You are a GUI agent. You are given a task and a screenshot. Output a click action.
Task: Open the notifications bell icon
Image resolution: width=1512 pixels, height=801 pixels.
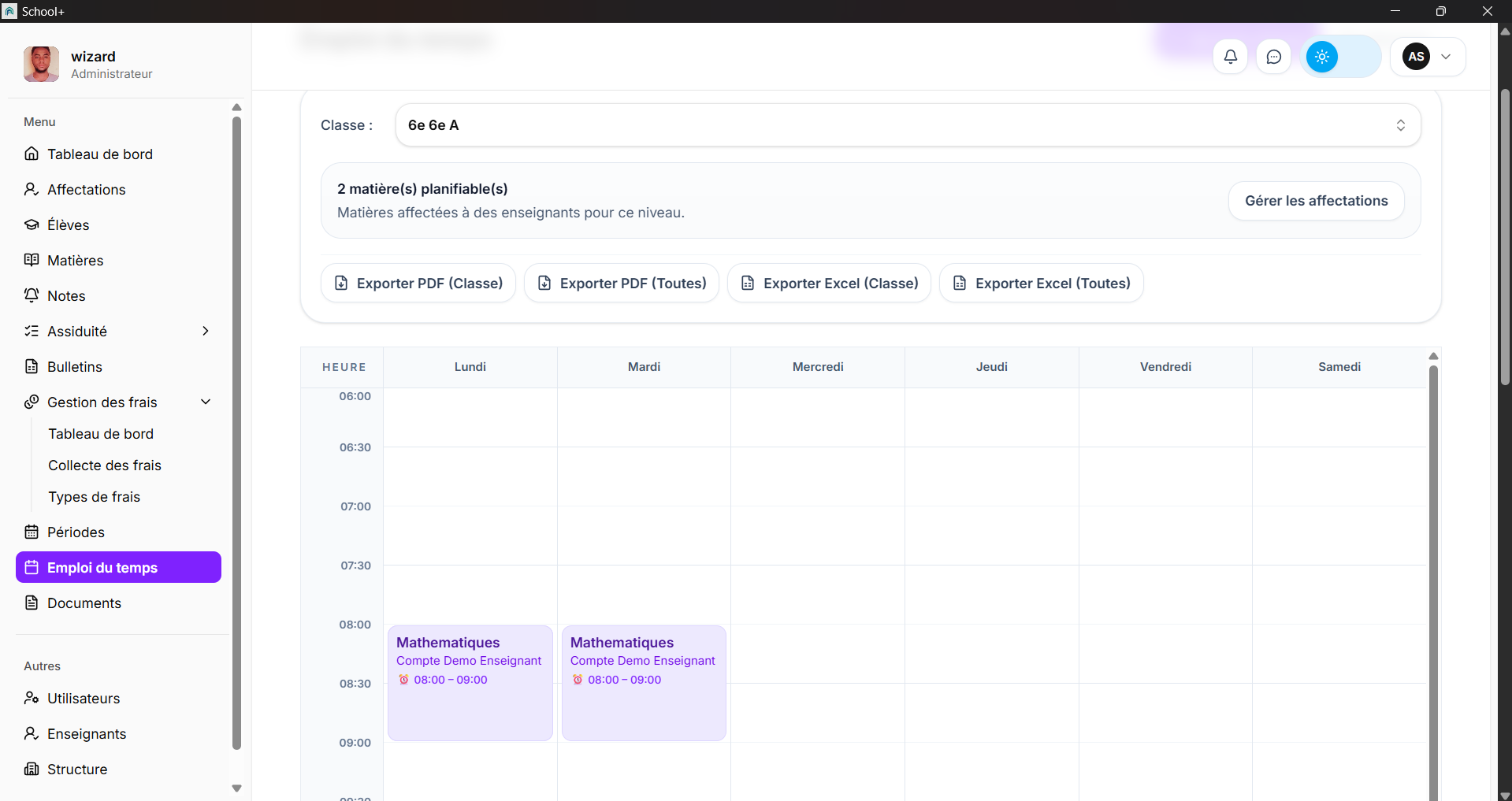(1230, 57)
